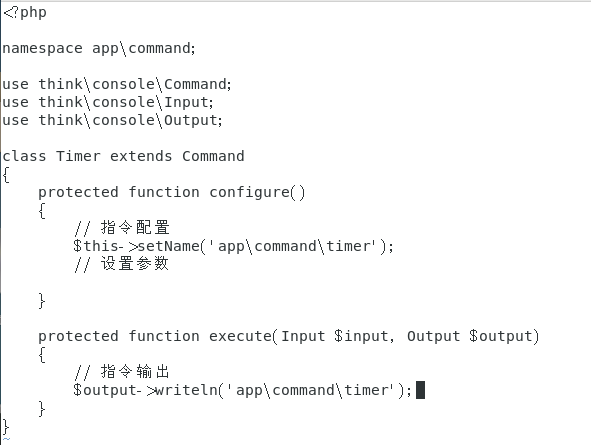Click the 指令配置 comment

pos(122,228)
